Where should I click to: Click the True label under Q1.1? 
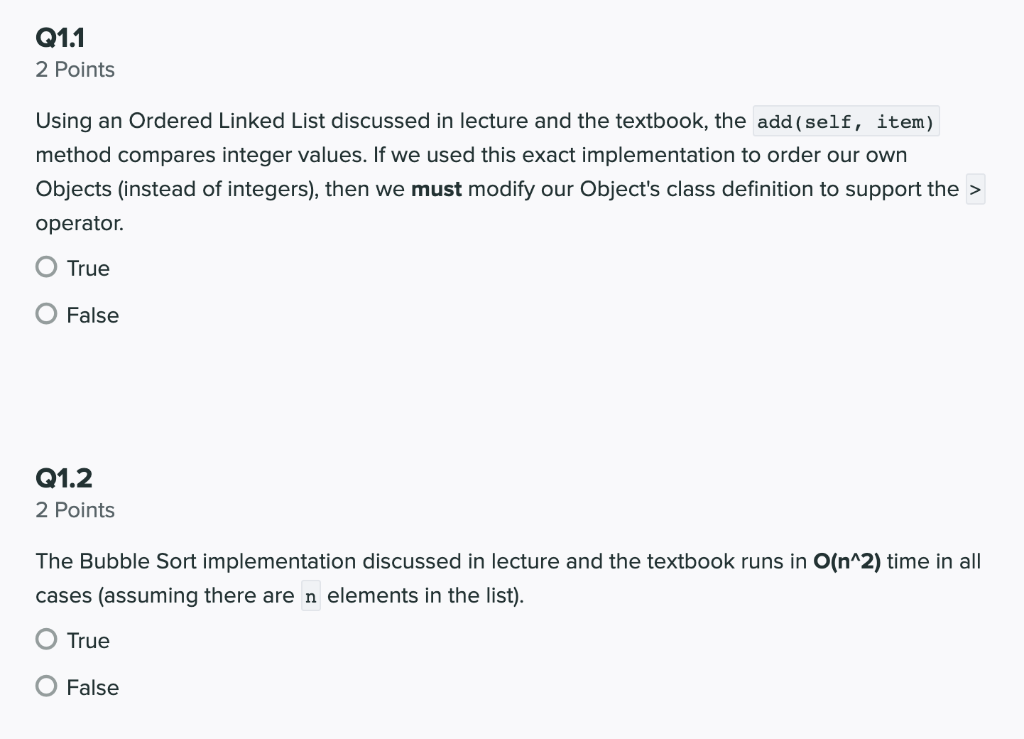click(87, 267)
